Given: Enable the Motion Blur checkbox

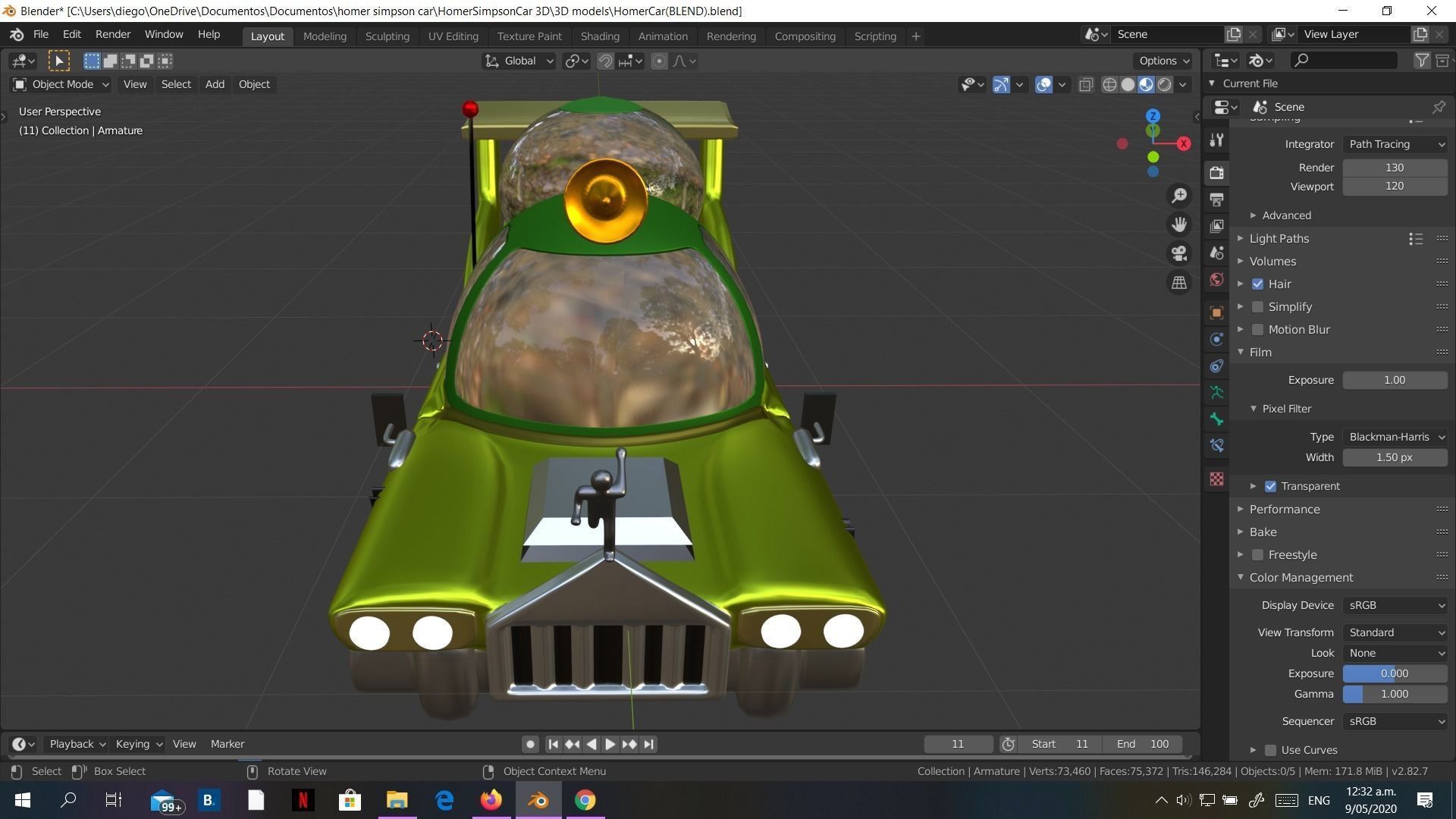Looking at the screenshot, I should coord(1257,330).
